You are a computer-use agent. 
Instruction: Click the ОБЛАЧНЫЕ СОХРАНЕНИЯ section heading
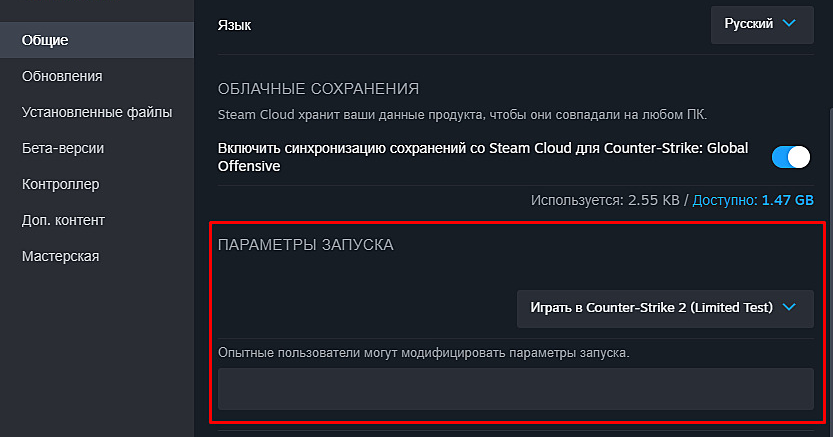317,89
